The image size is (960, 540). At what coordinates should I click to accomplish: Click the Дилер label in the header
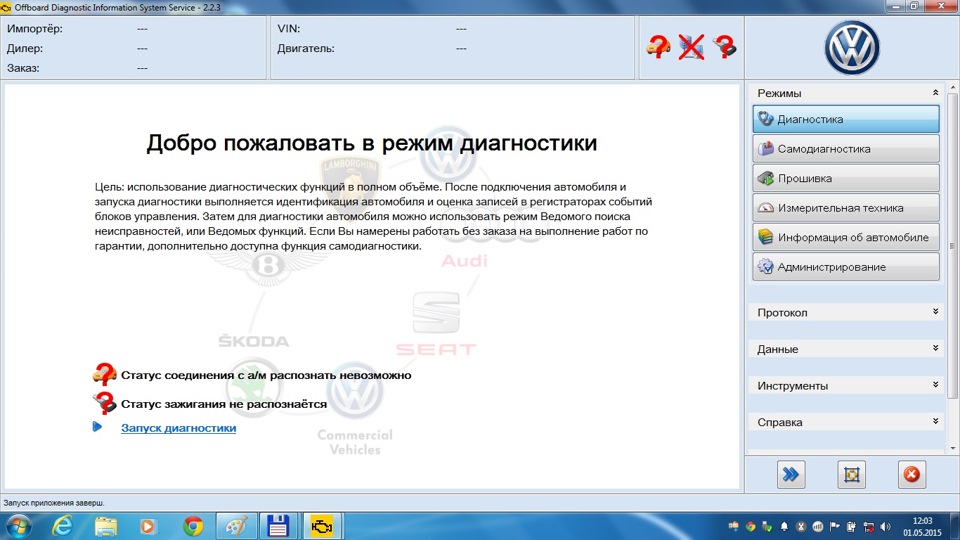pos(24,48)
